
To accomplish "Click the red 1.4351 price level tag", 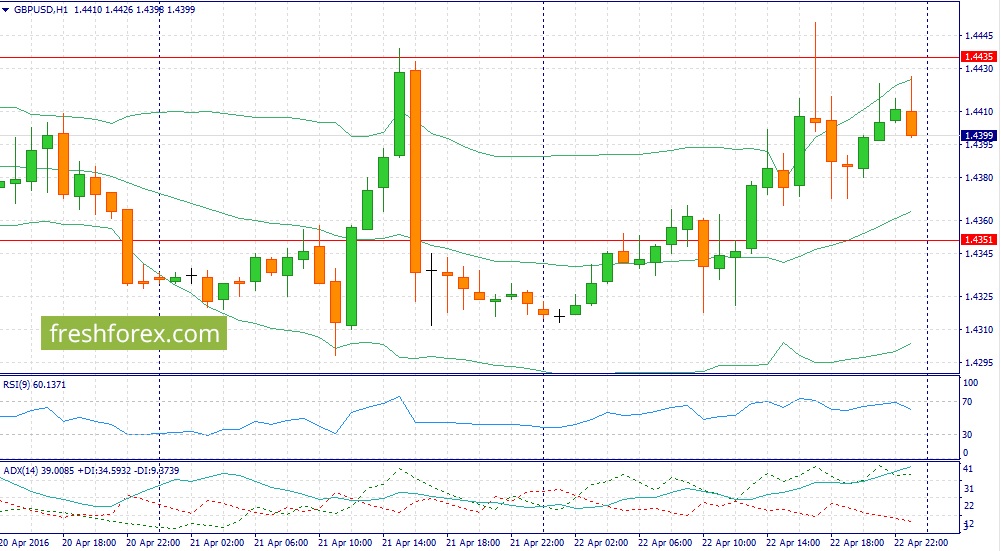I will pos(978,240).
